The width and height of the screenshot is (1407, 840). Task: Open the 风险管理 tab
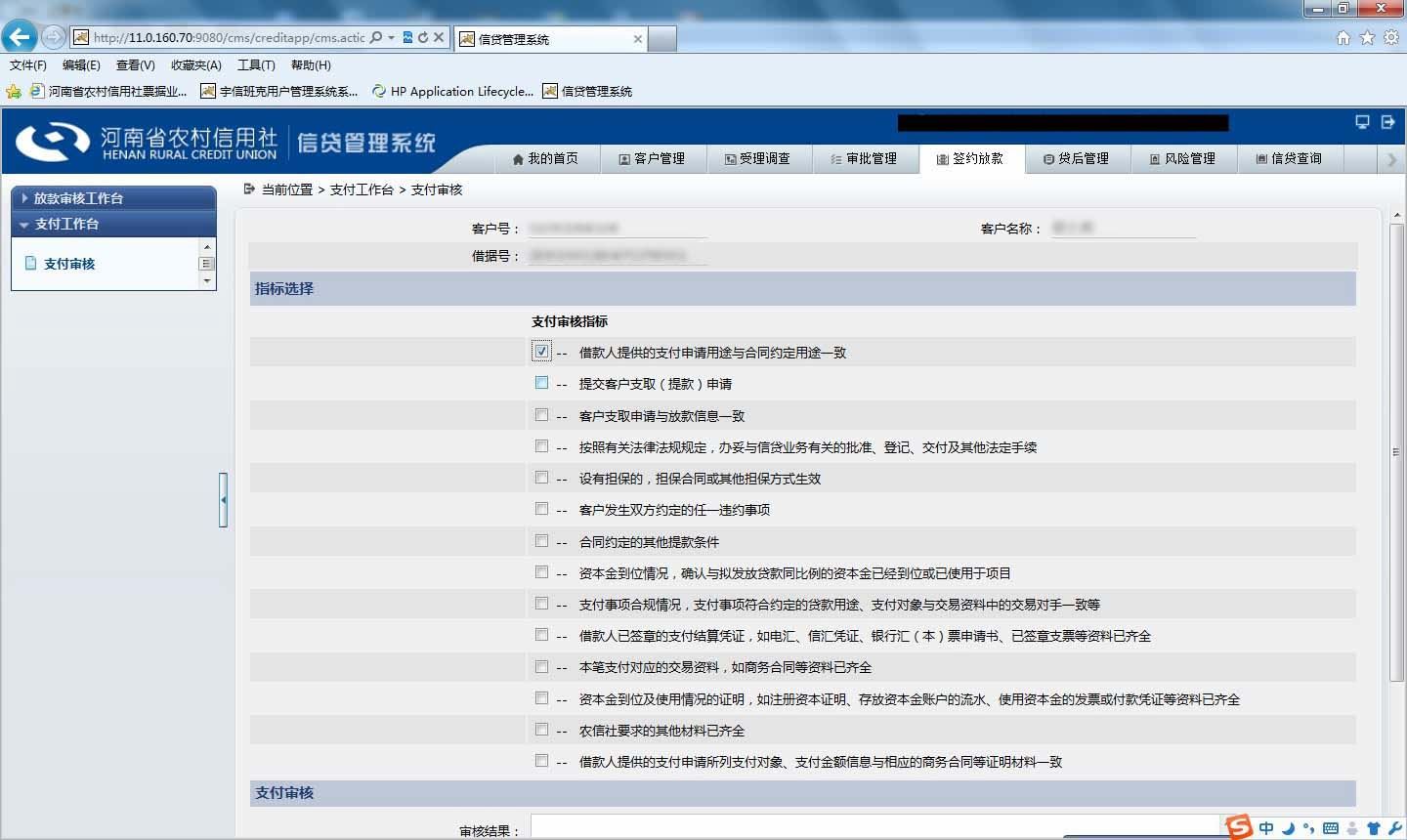pyautogui.click(x=1182, y=158)
